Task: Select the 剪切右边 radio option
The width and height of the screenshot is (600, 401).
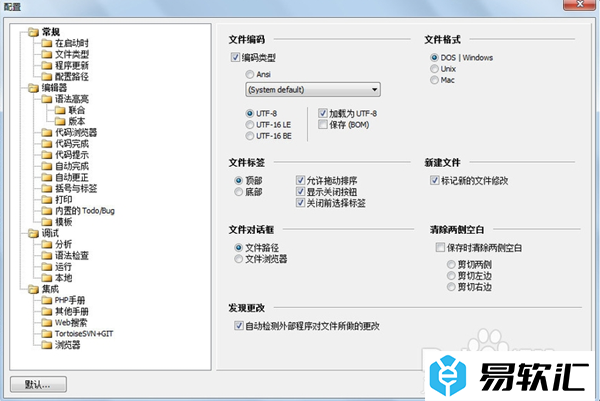Action: [x=451, y=287]
